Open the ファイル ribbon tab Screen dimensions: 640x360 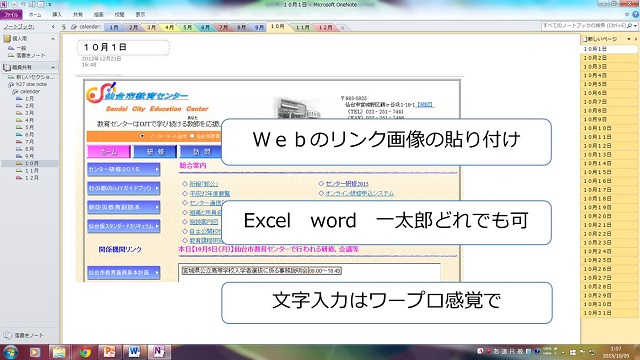pyautogui.click(x=11, y=14)
